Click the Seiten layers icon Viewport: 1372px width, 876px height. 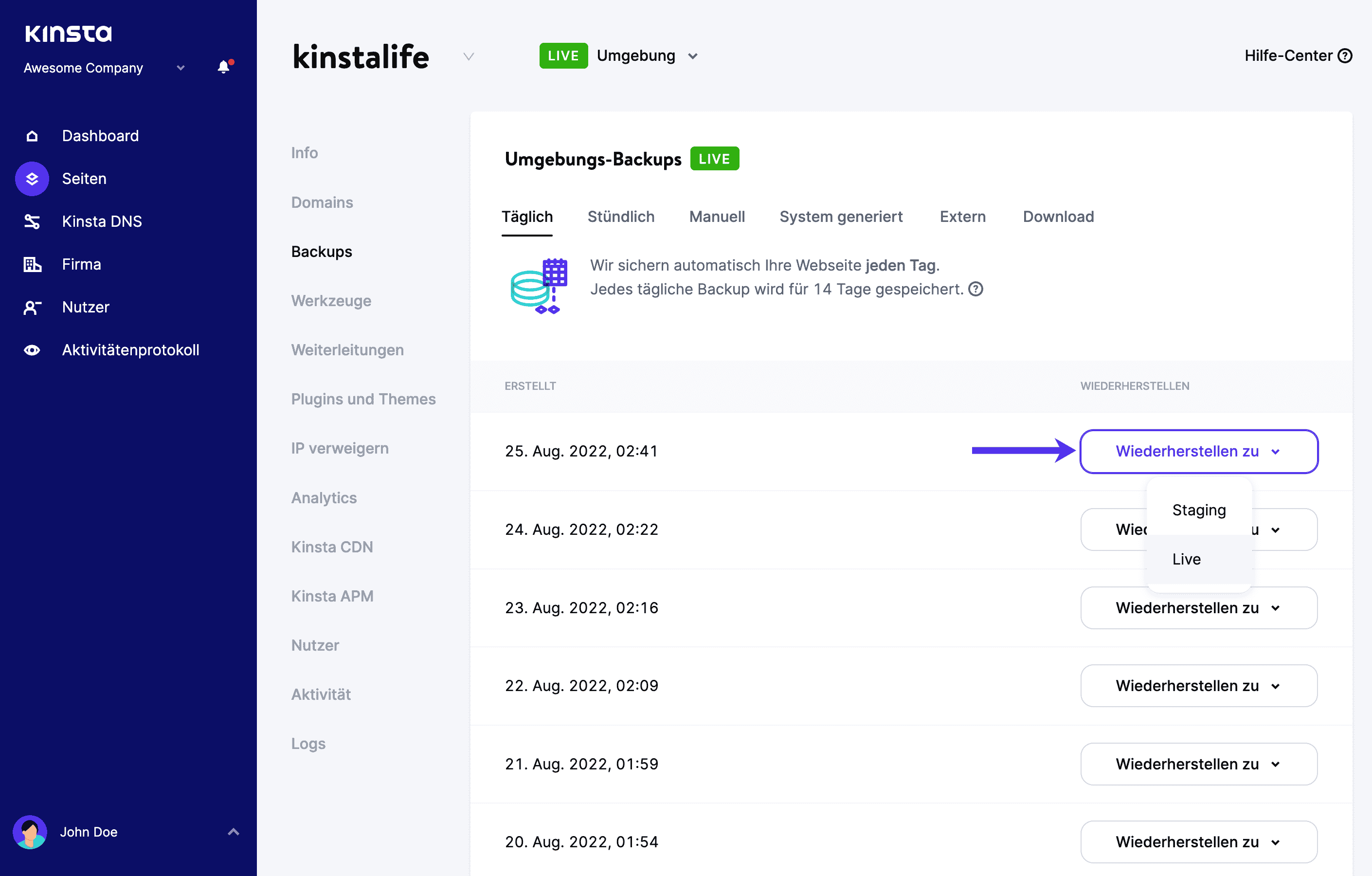point(32,179)
